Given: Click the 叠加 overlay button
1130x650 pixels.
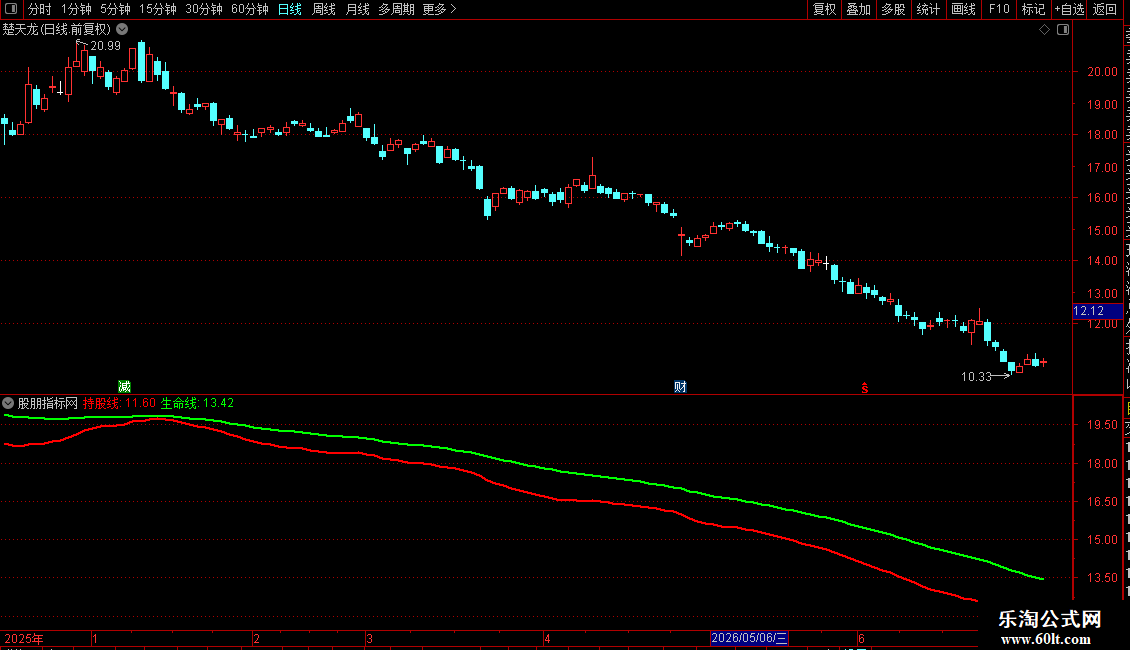Looking at the screenshot, I should [x=858, y=9].
